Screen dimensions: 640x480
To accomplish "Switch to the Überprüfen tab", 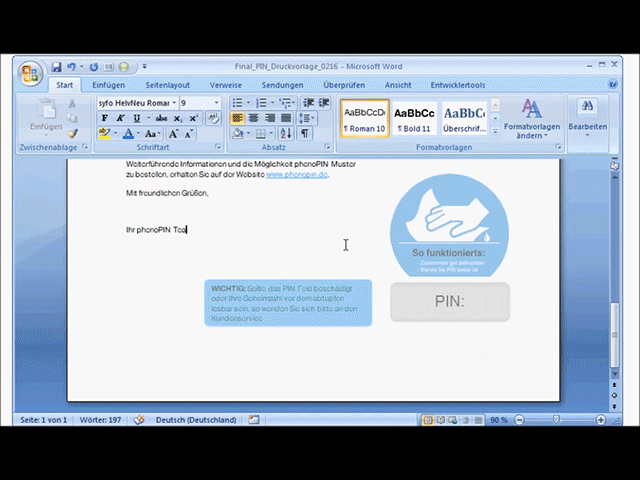I will coord(344,85).
